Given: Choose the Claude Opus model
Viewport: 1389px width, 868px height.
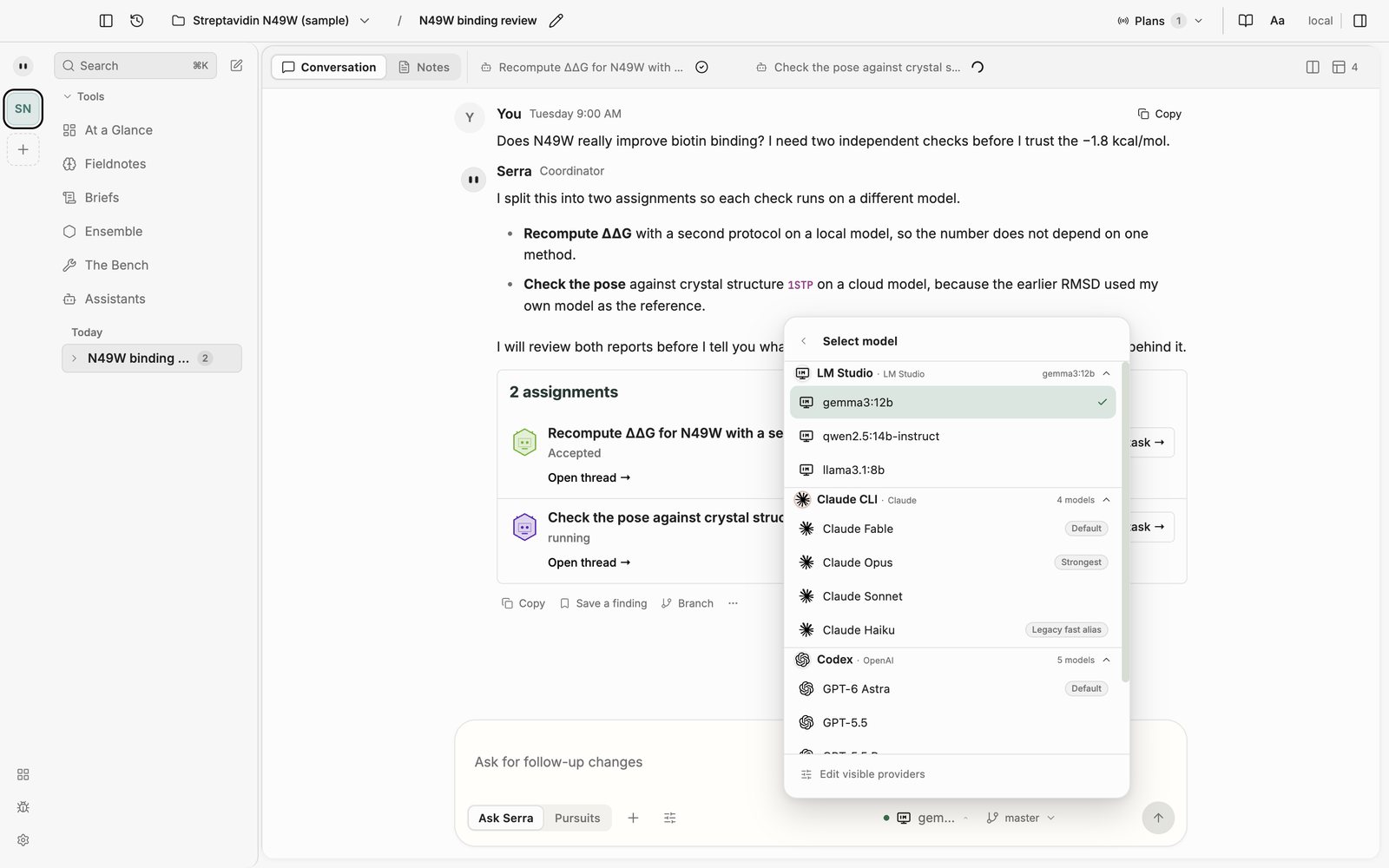Looking at the screenshot, I should pyautogui.click(x=952, y=562).
